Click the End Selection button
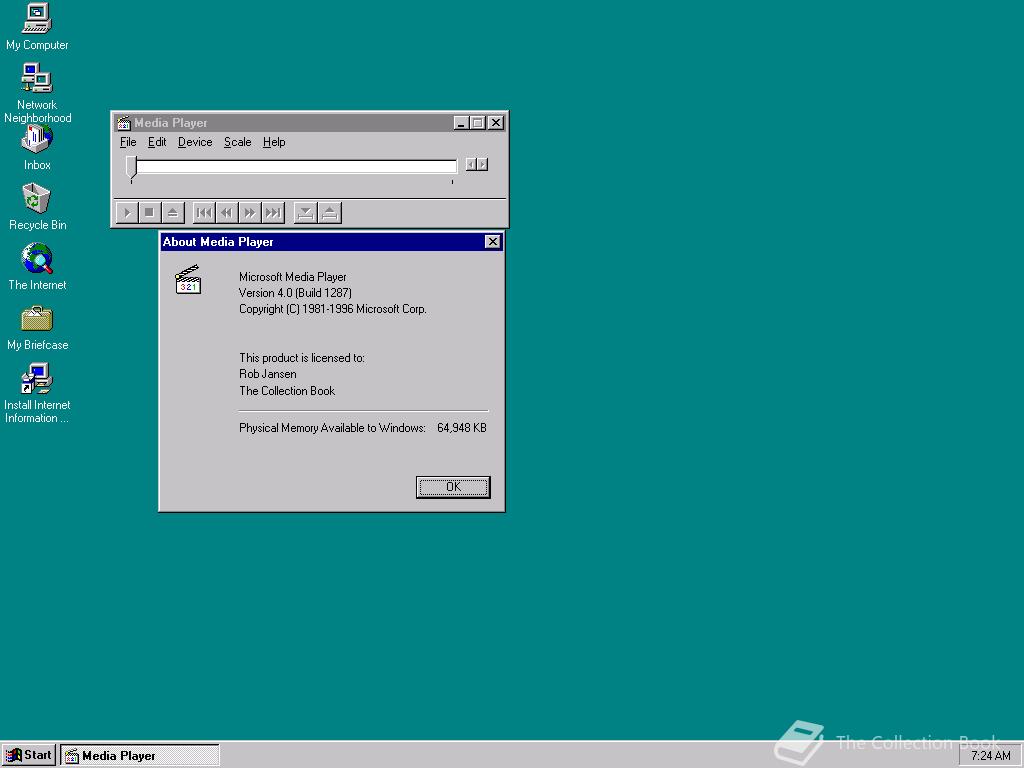 pyautogui.click(x=330, y=213)
